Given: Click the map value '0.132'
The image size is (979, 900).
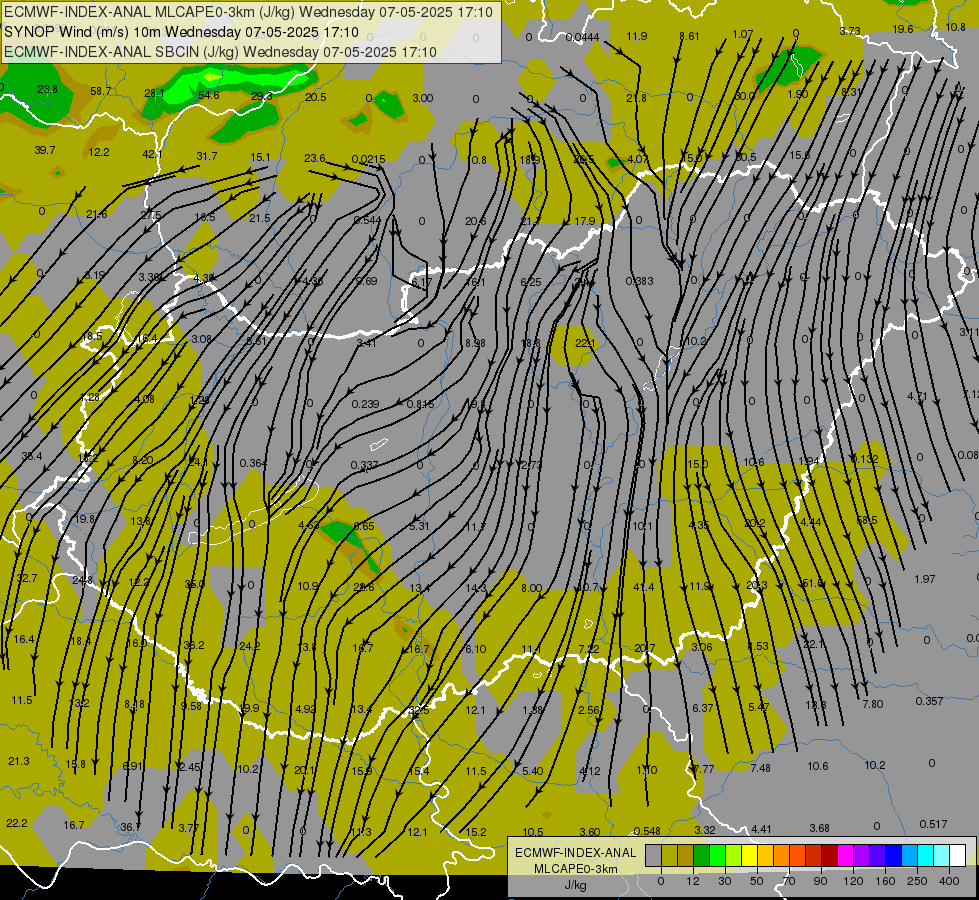Looking at the screenshot, I should tap(865, 459).
